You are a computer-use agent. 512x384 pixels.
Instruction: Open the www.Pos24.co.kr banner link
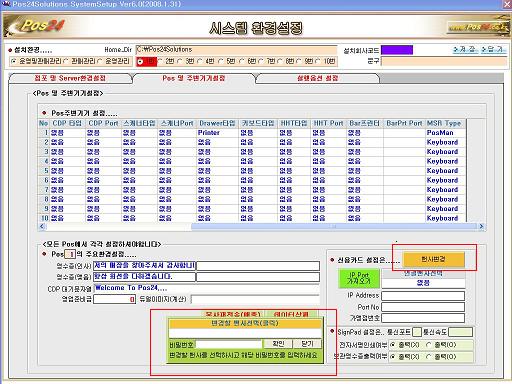478,27
